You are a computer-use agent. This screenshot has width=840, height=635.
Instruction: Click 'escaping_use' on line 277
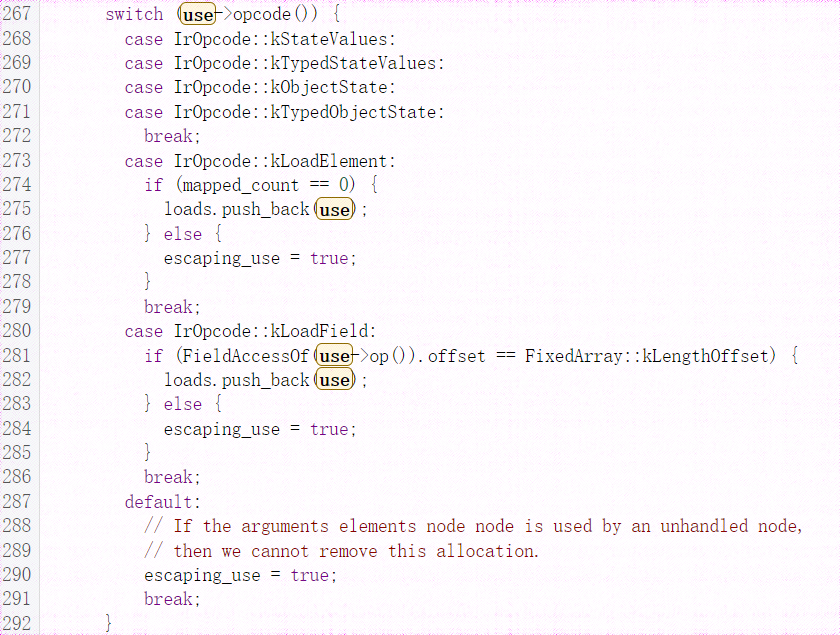click(x=222, y=258)
